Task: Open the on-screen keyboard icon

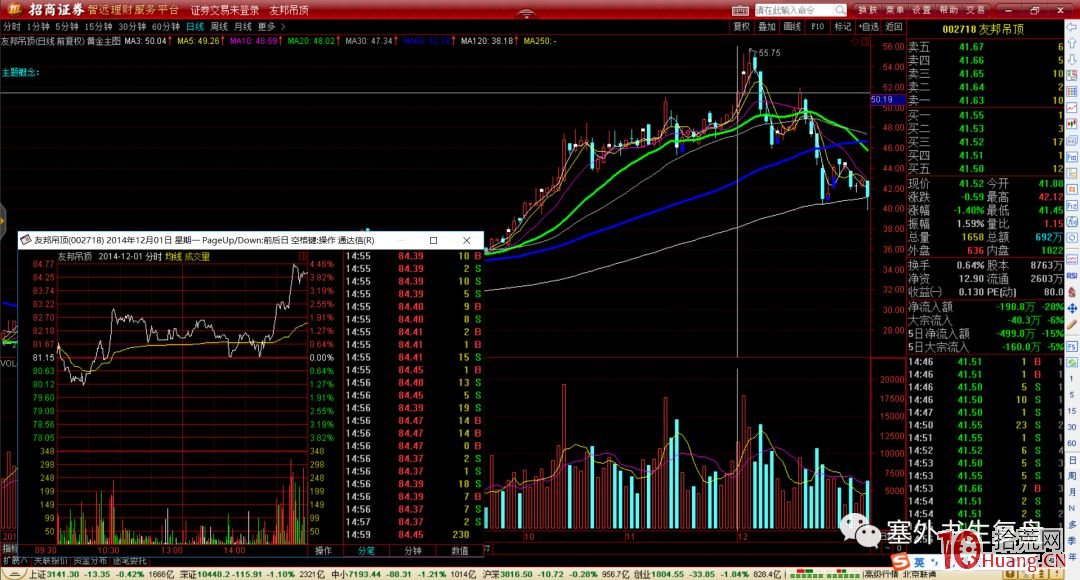Action: coord(740,10)
